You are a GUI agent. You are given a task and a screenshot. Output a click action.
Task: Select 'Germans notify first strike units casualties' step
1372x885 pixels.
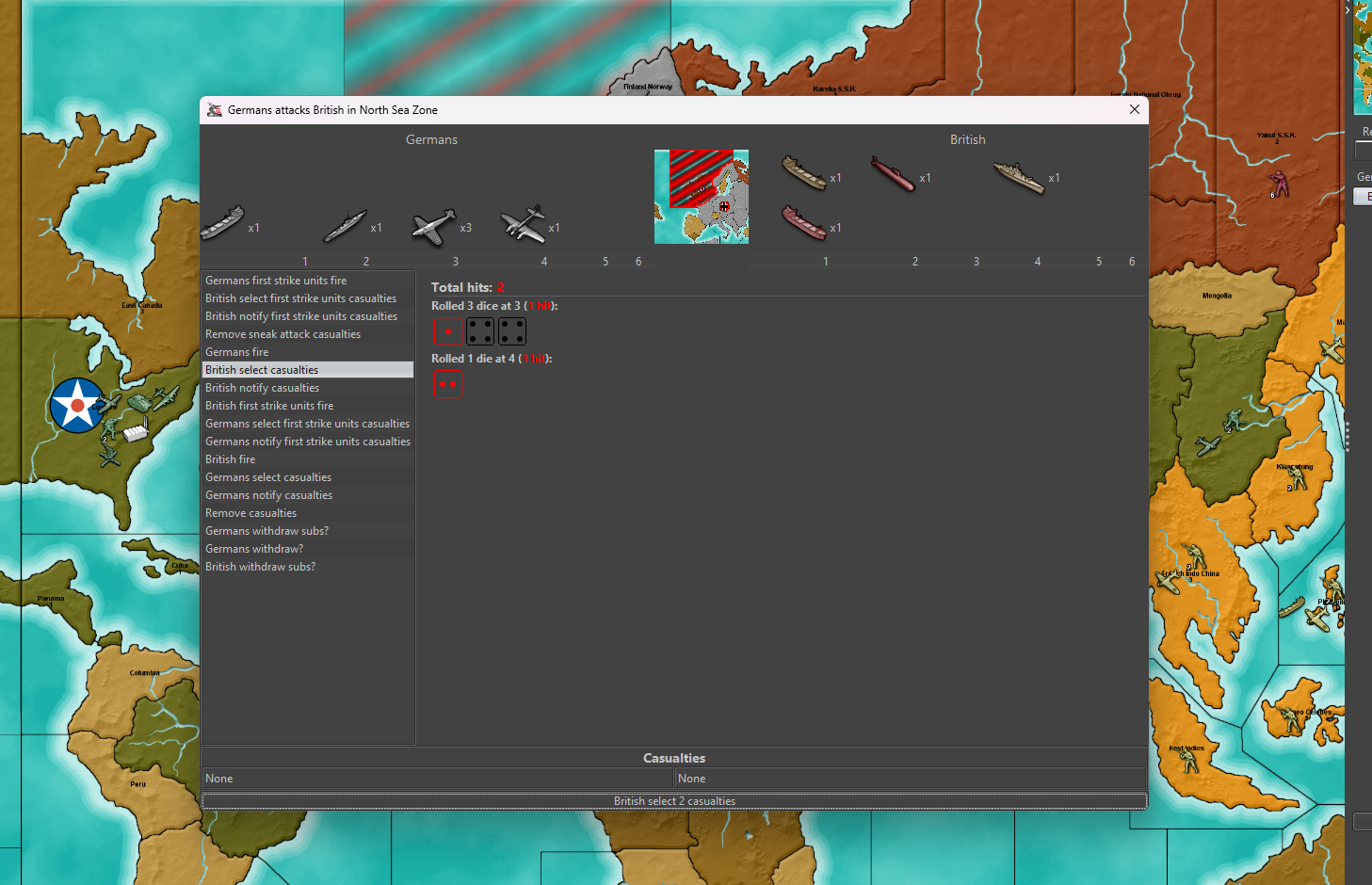(308, 442)
